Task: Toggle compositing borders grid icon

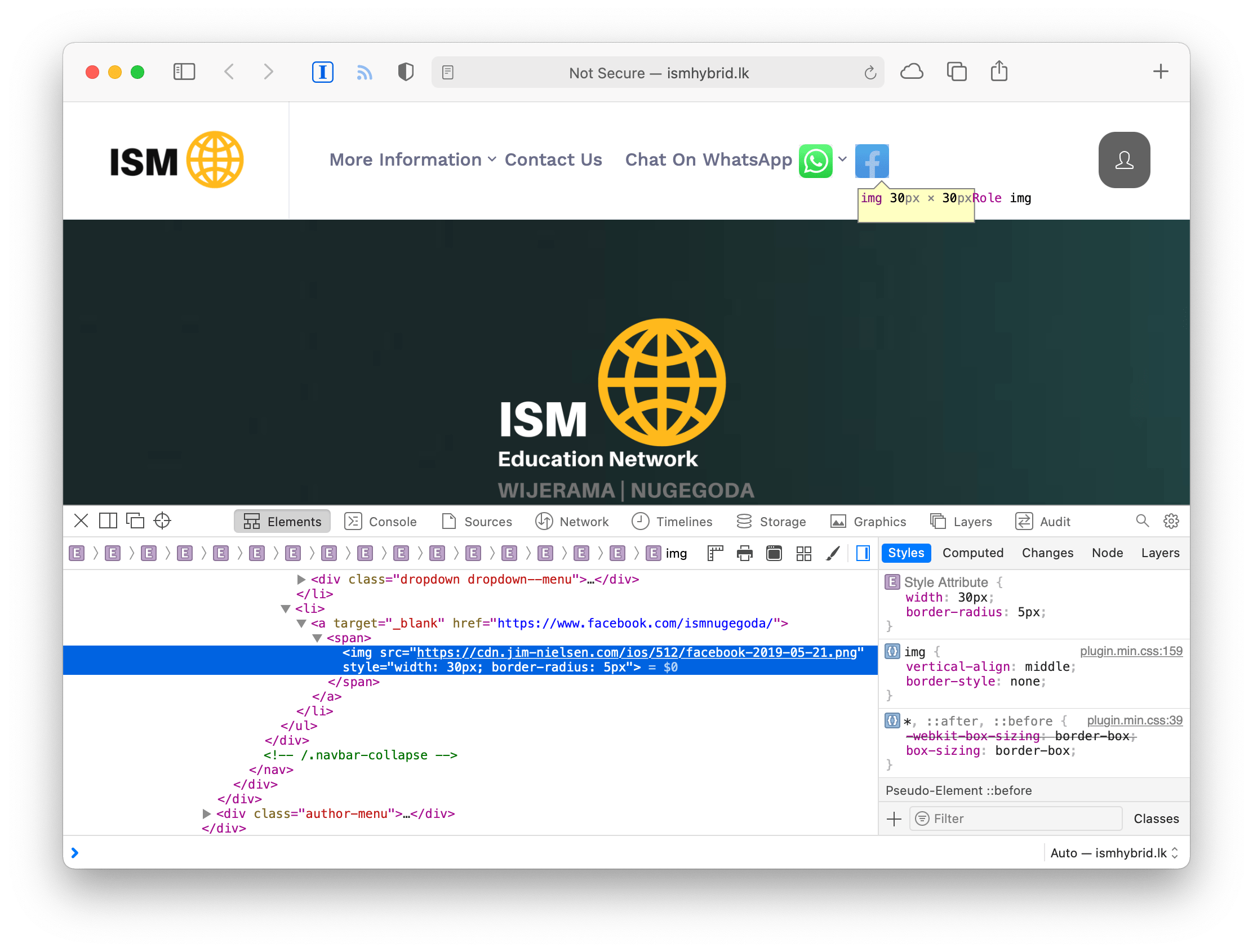Action: click(803, 553)
